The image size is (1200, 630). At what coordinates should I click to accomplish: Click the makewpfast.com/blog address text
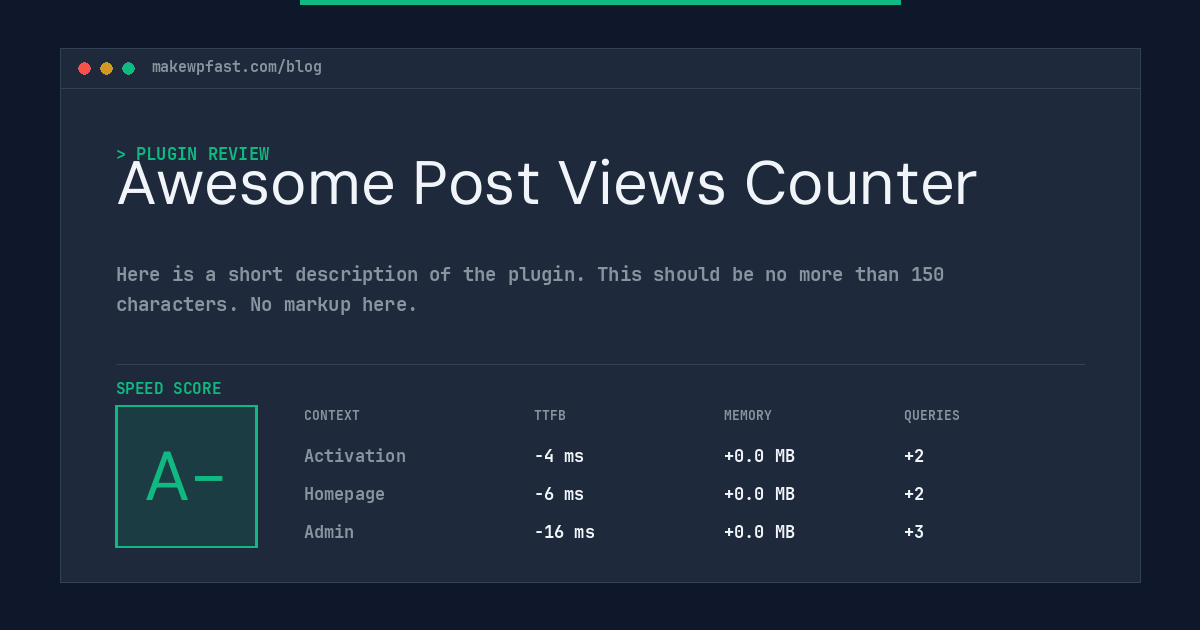tap(237, 67)
